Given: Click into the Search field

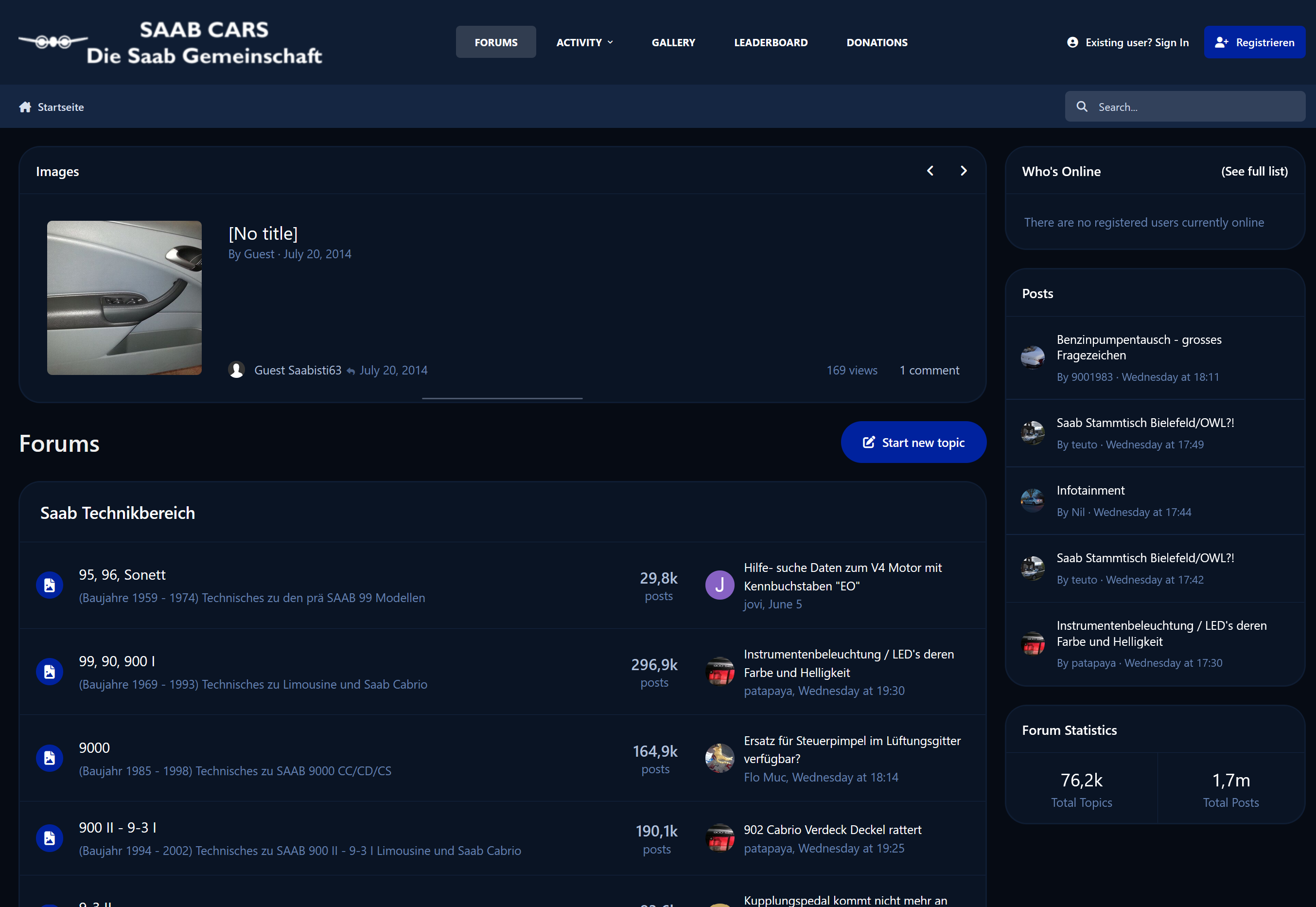Looking at the screenshot, I should pyautogui.click(x=1185, y=107).
